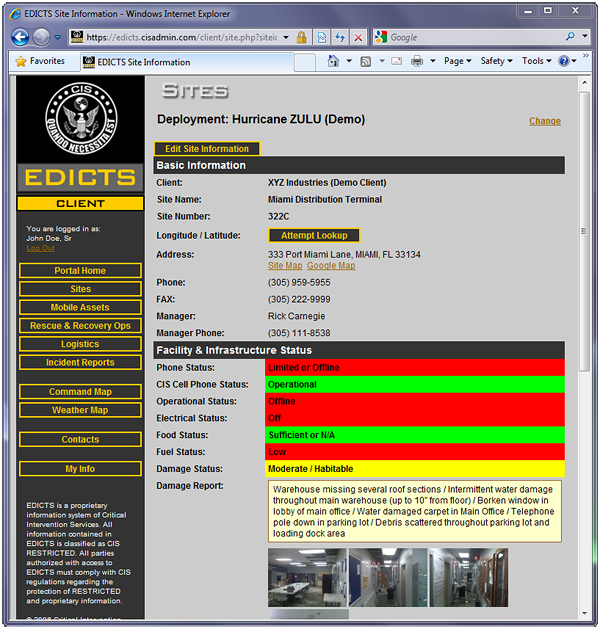Click the security lock icon in address bar
Image resolution: width=600 pixels, height=629 pixels.
pyautogui.click(x=301, y=37)
